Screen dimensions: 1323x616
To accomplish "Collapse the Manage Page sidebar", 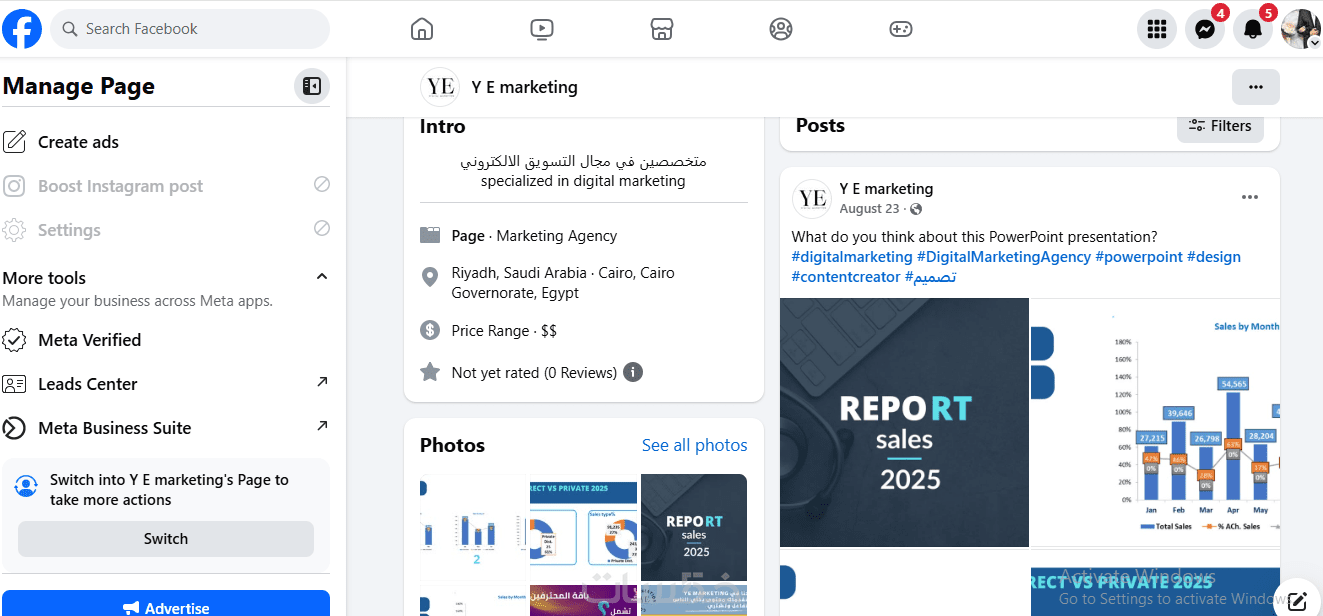I will pos(312,87).
